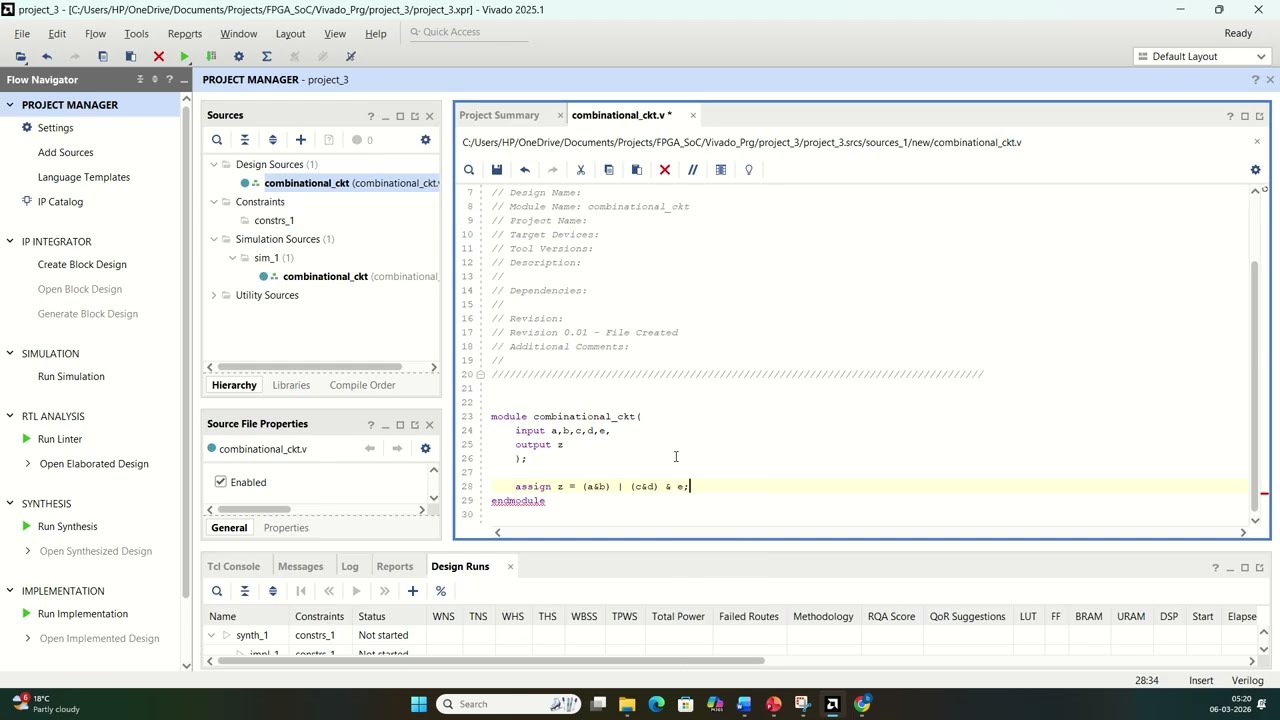Image resolution: width=1280 pixels, height=720 pixels.
Task: Open Sources panel settings gear
Action: click(425, 140)
